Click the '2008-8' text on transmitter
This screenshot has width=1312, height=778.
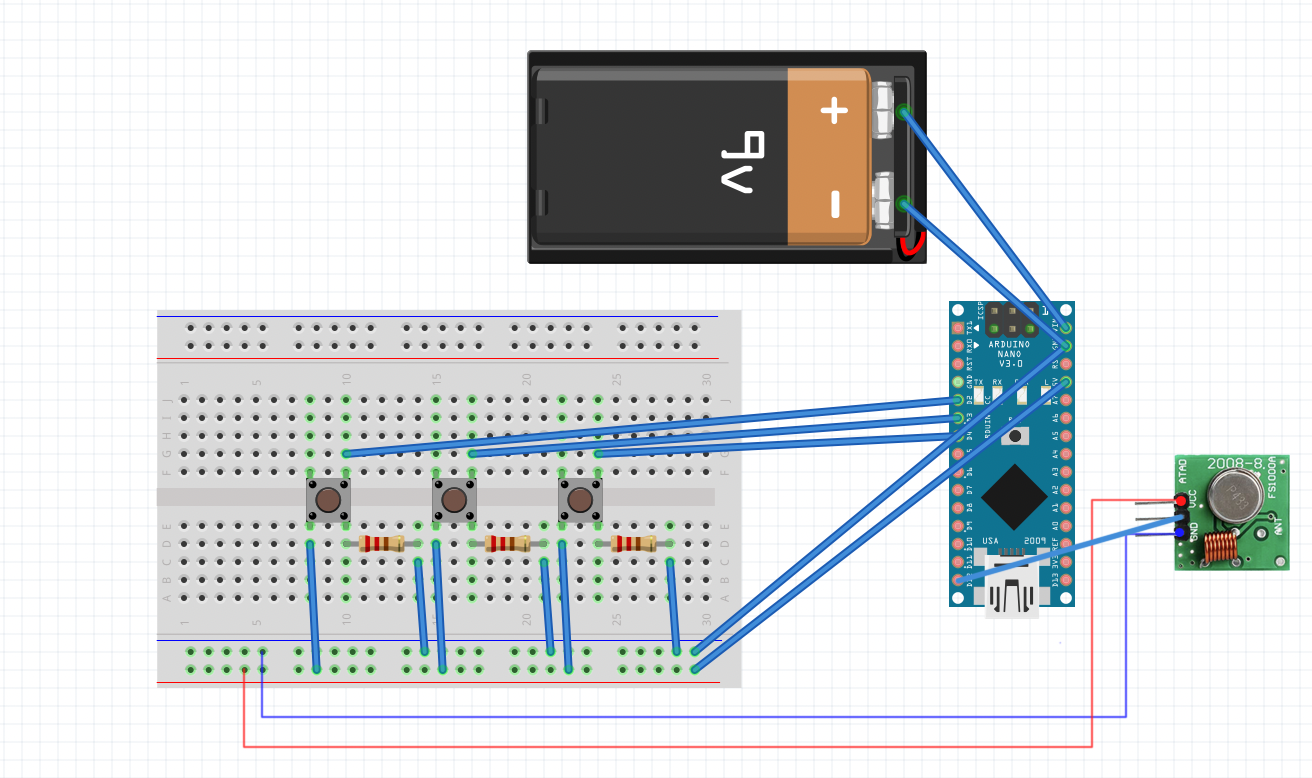tap(1236, 463)
